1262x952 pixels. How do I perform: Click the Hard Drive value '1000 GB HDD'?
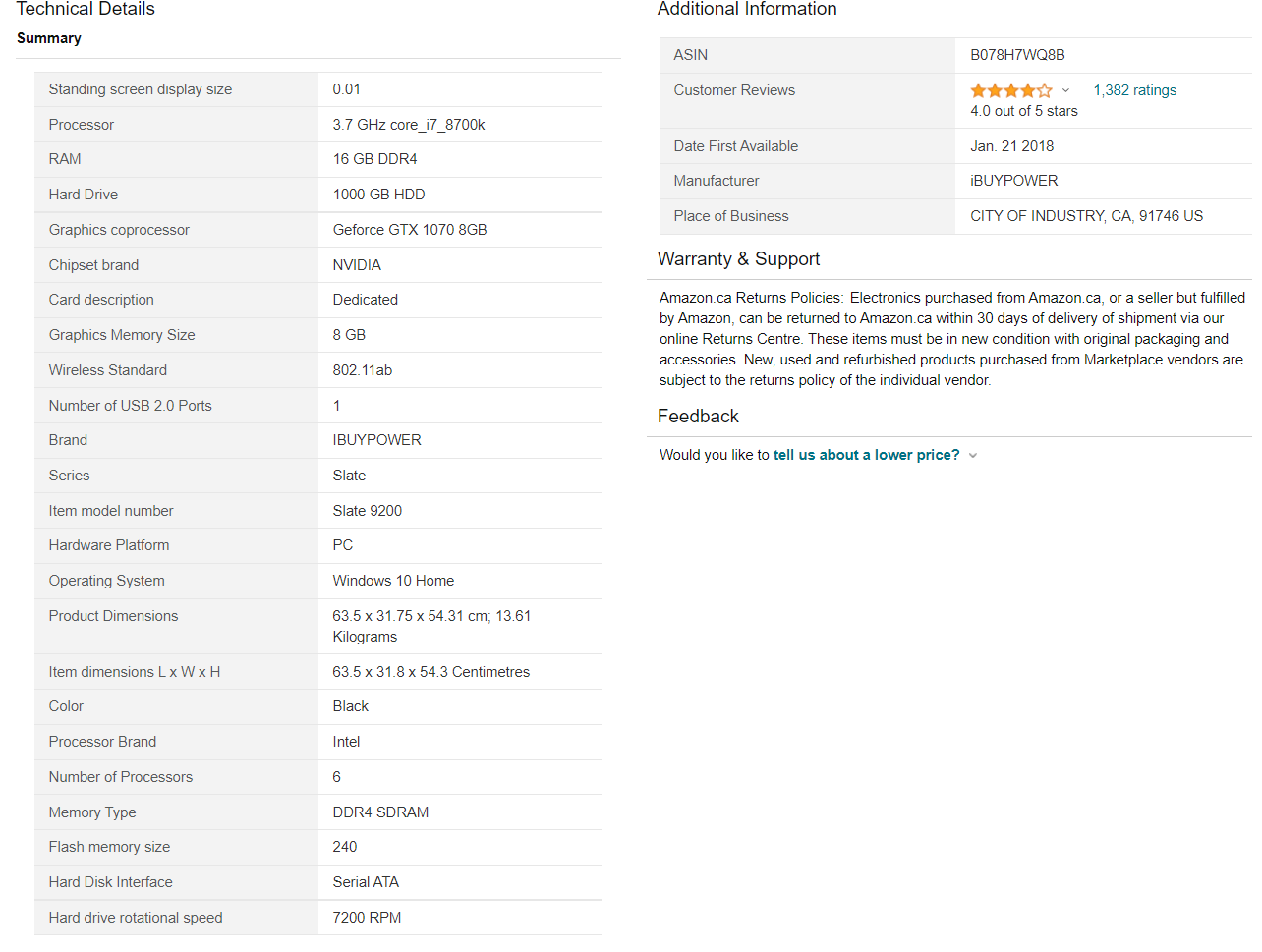pyautogui.click(x=378, y=195)
